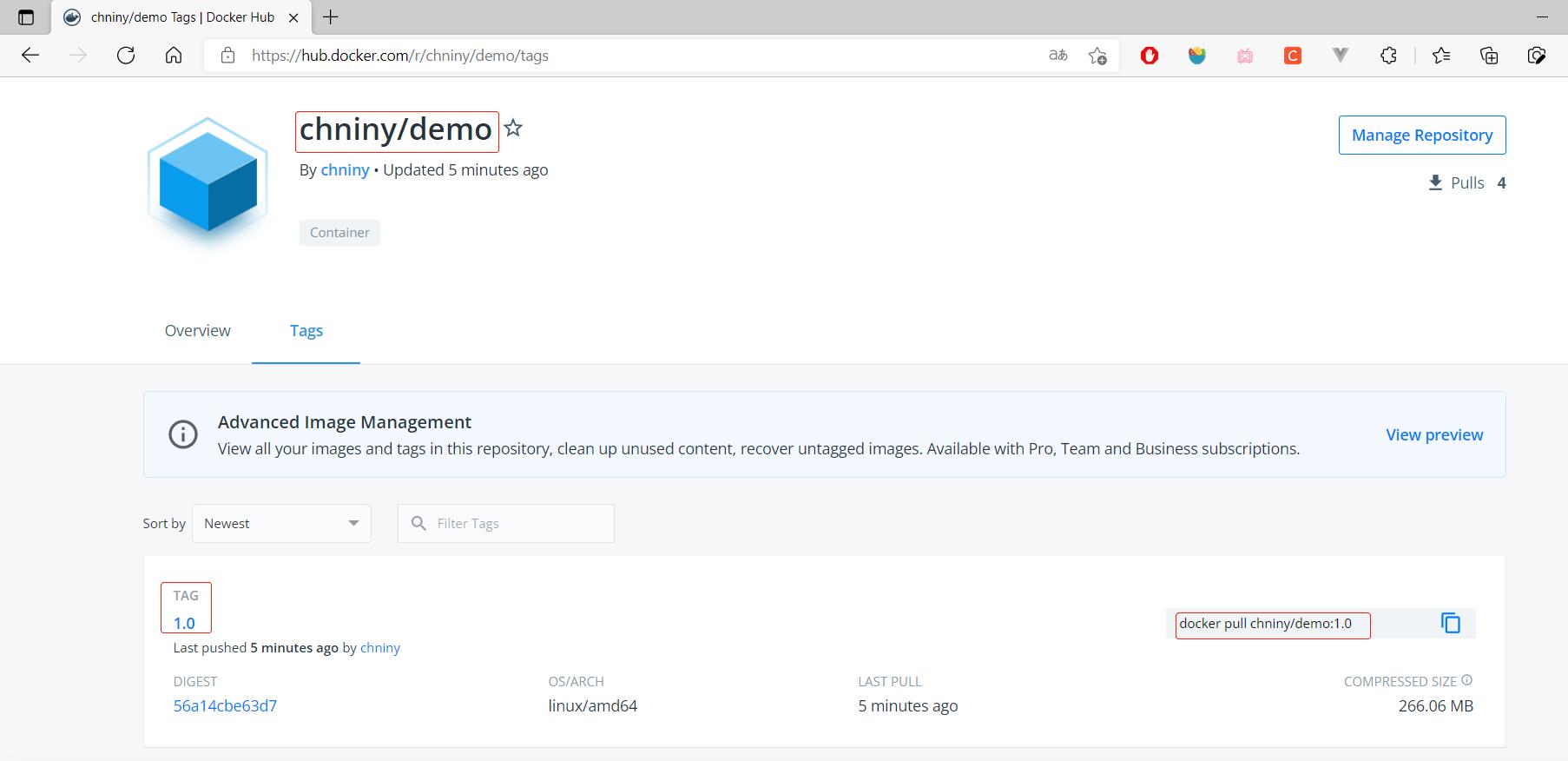Open digest 56a14cbe63d7 link
The image size is (1568, 761).
[x=225, y=705]
